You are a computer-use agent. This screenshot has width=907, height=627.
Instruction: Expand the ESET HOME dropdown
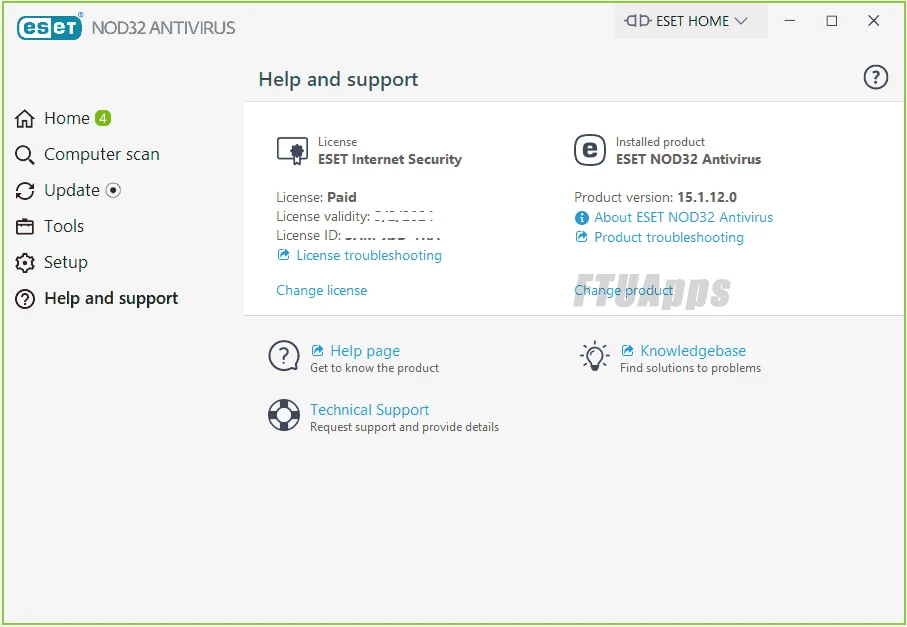click(x=691, y=21)
